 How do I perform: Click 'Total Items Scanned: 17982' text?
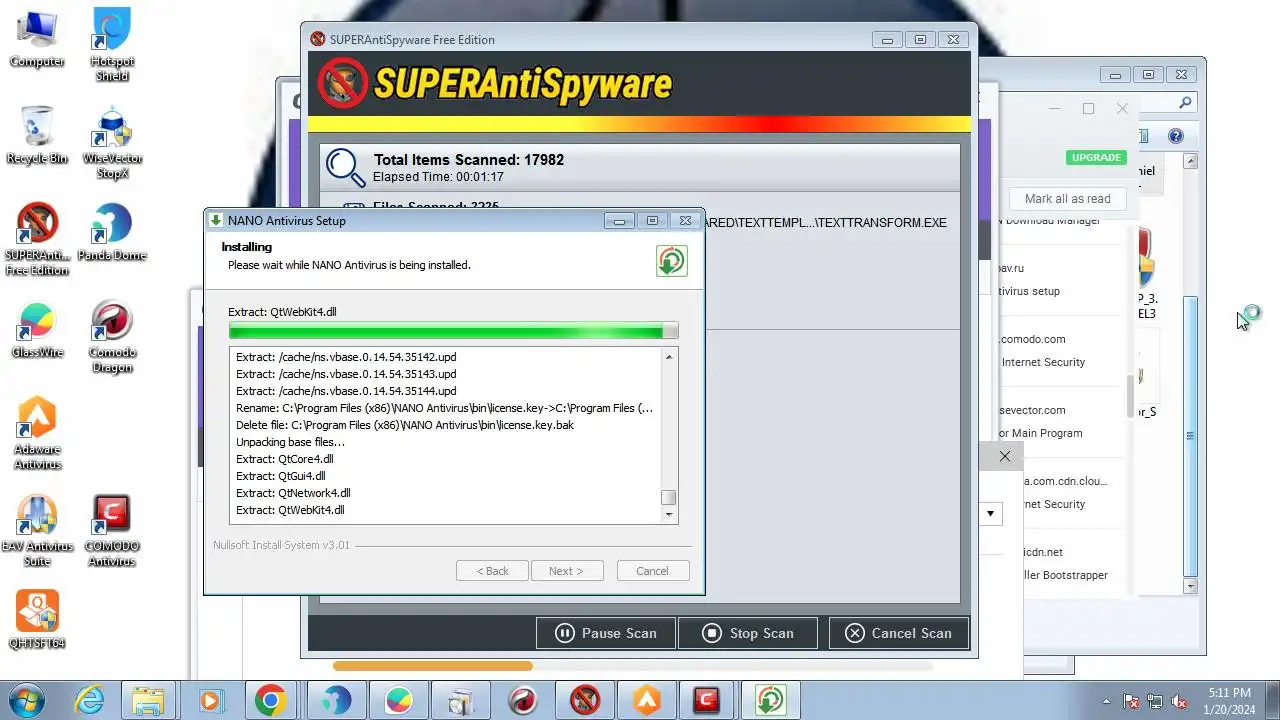click(469, 160)
